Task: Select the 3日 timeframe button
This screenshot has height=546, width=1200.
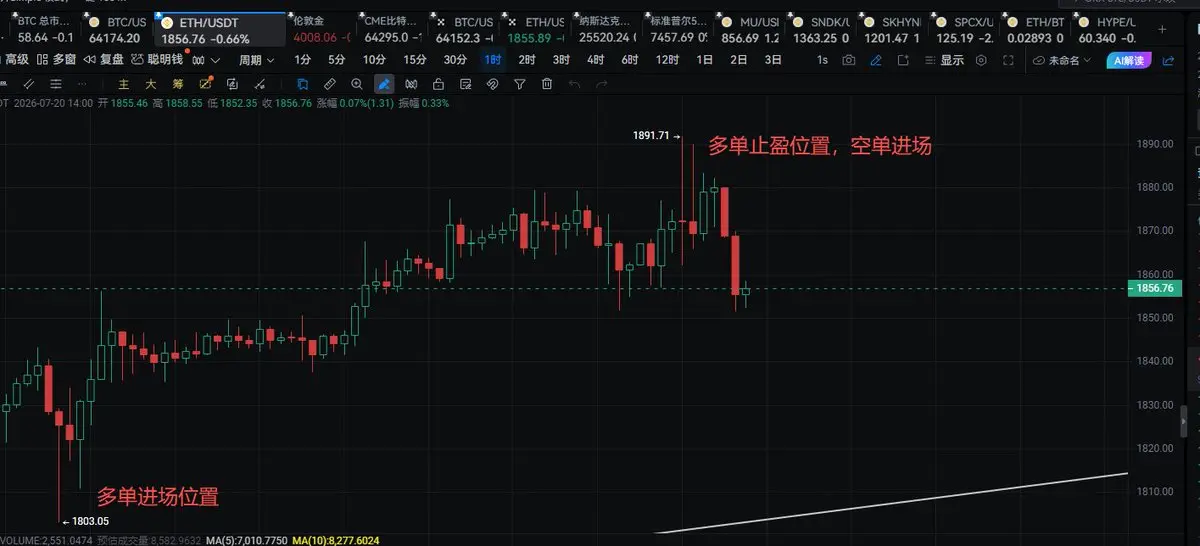Action: tap(773, 60)
